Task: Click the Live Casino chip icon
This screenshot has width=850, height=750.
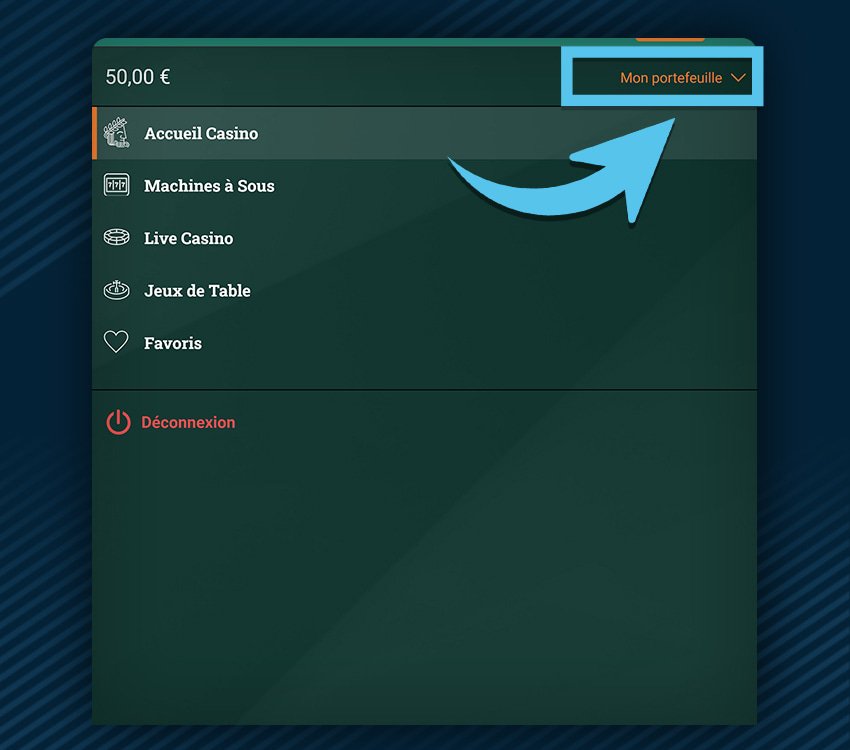Action: (117, 238)
